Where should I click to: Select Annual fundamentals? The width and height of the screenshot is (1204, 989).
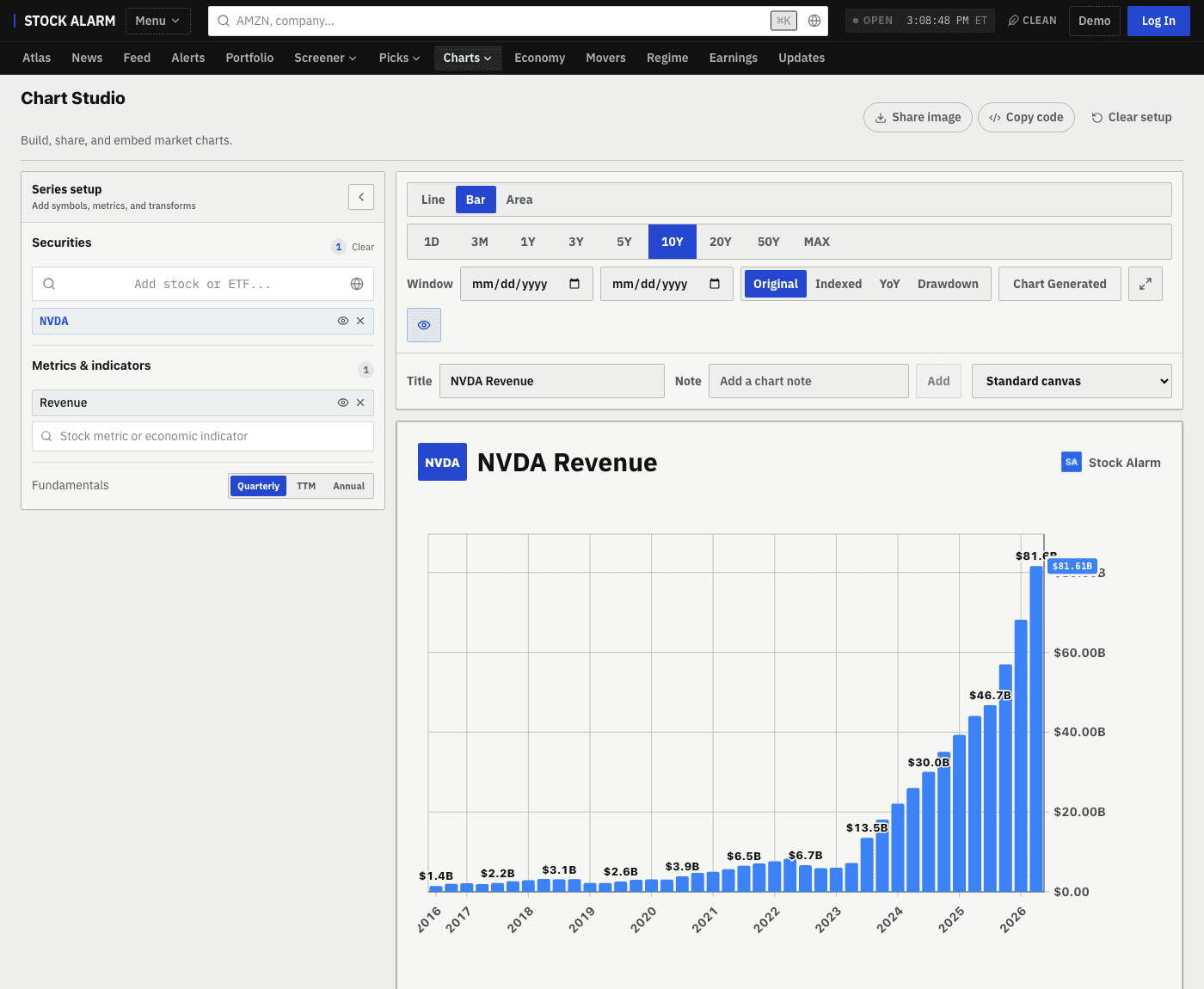(x=348, y=486)
